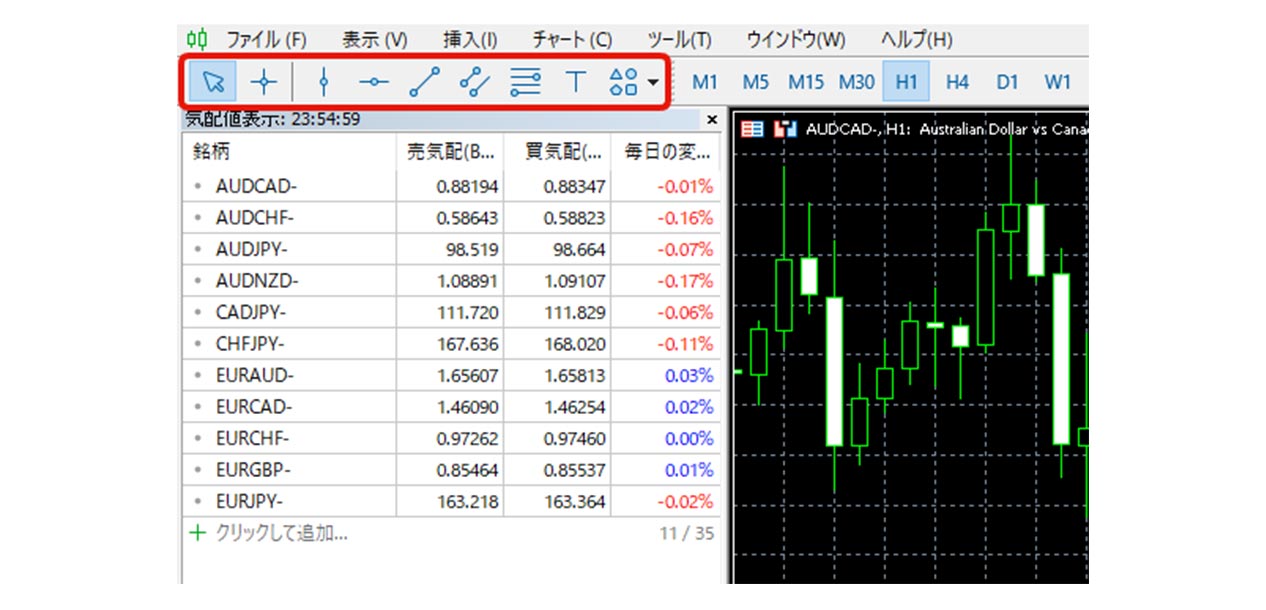Click CHFJPY daily change -0.11%
Viewport: 1266px width, 610px height.
(685, 344)
